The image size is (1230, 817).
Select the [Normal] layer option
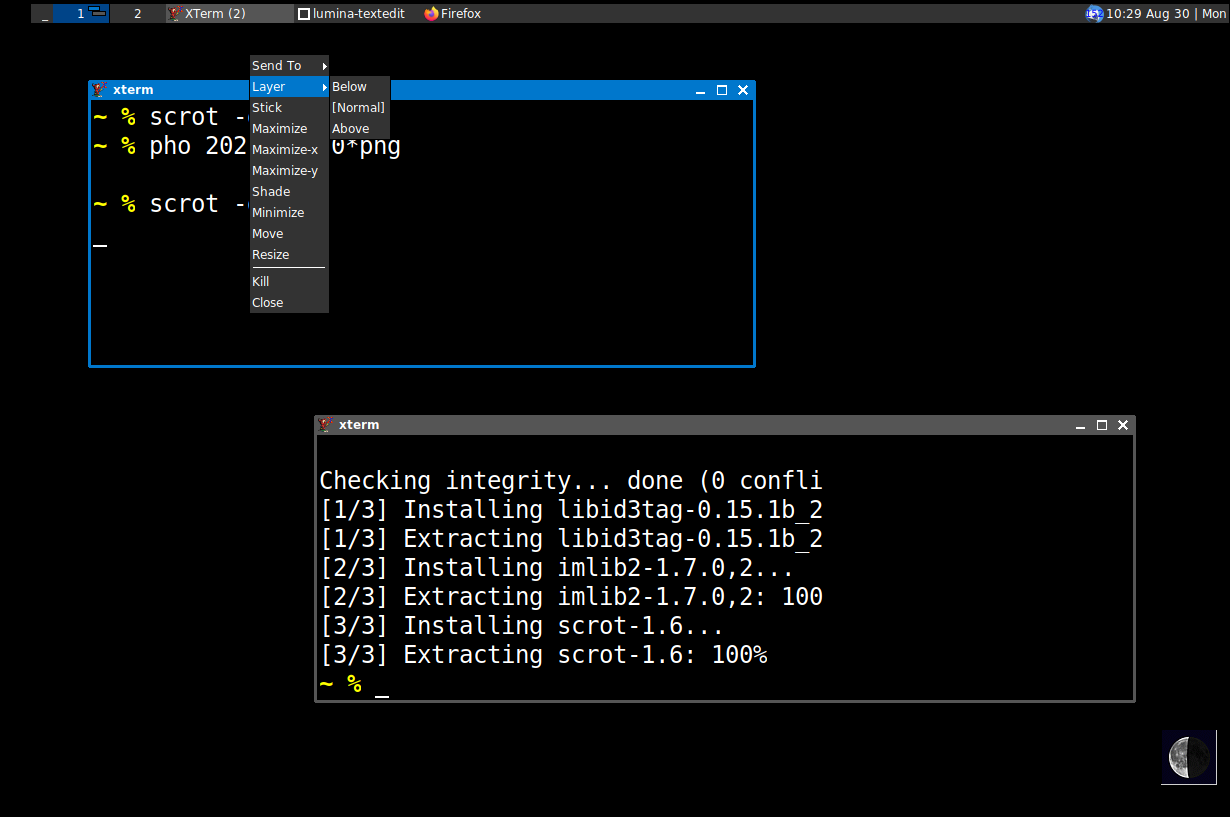358,108
